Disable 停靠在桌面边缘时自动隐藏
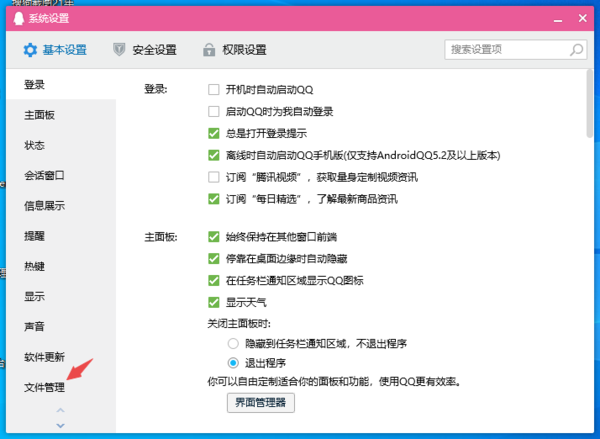The height and width of the screenshot is (439, 600). (x=214, y=259)
